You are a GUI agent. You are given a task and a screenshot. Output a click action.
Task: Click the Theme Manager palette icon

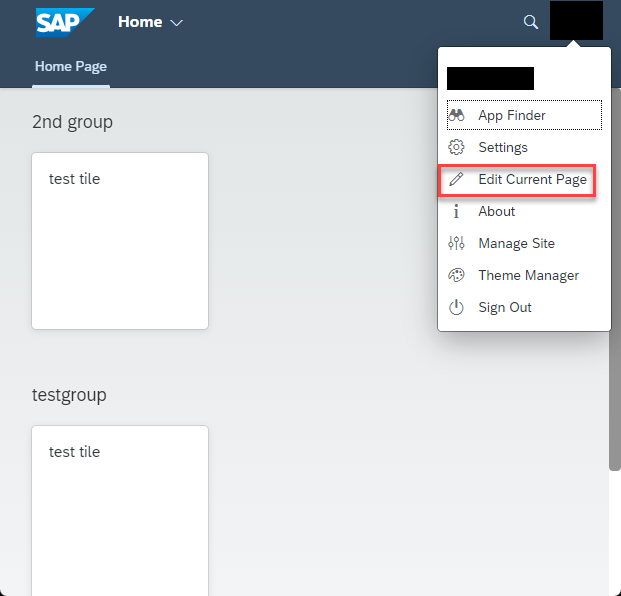pos(456,275)
